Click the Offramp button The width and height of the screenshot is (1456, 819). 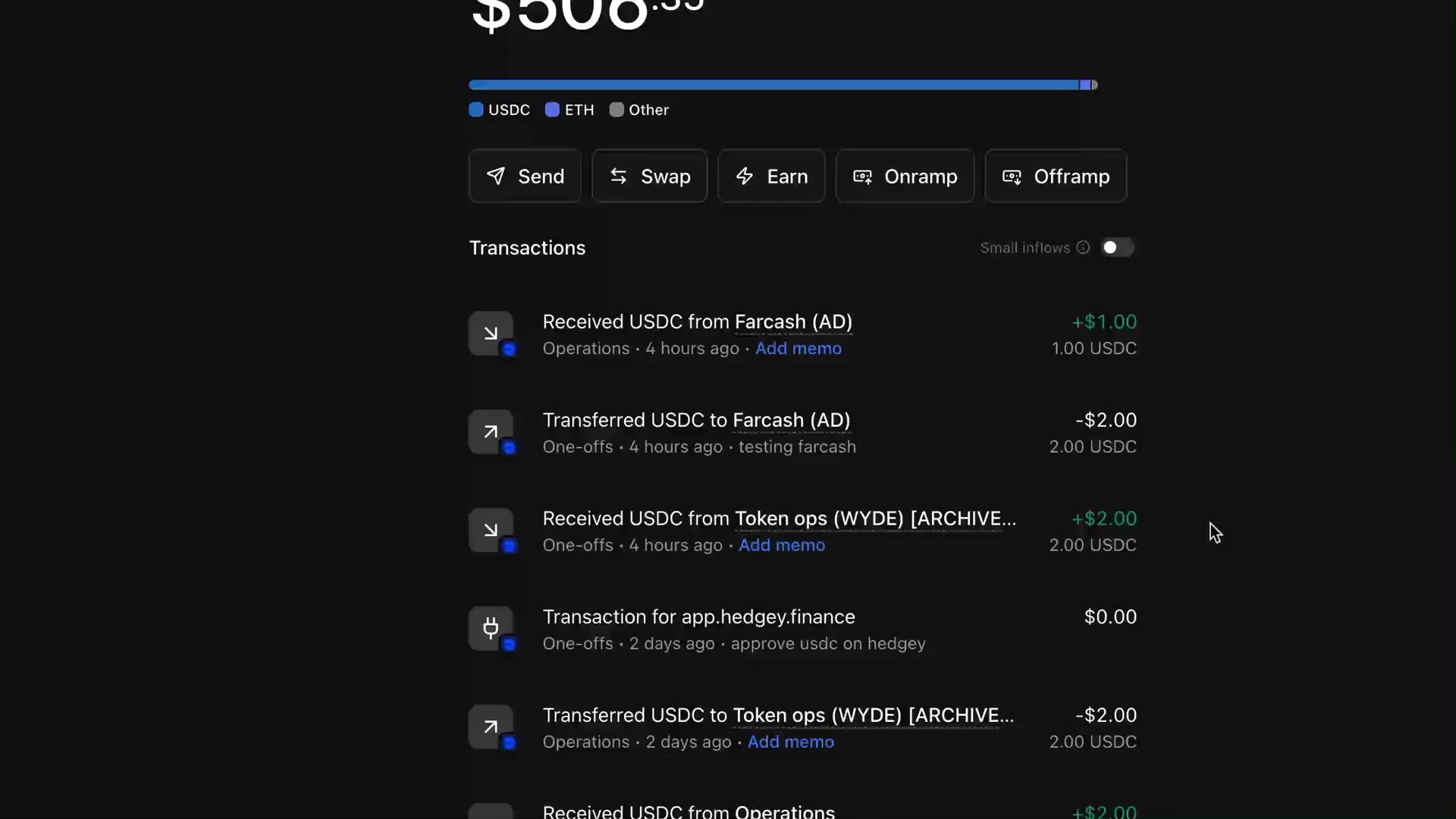pyautogui.click(x=1056, y=176)
